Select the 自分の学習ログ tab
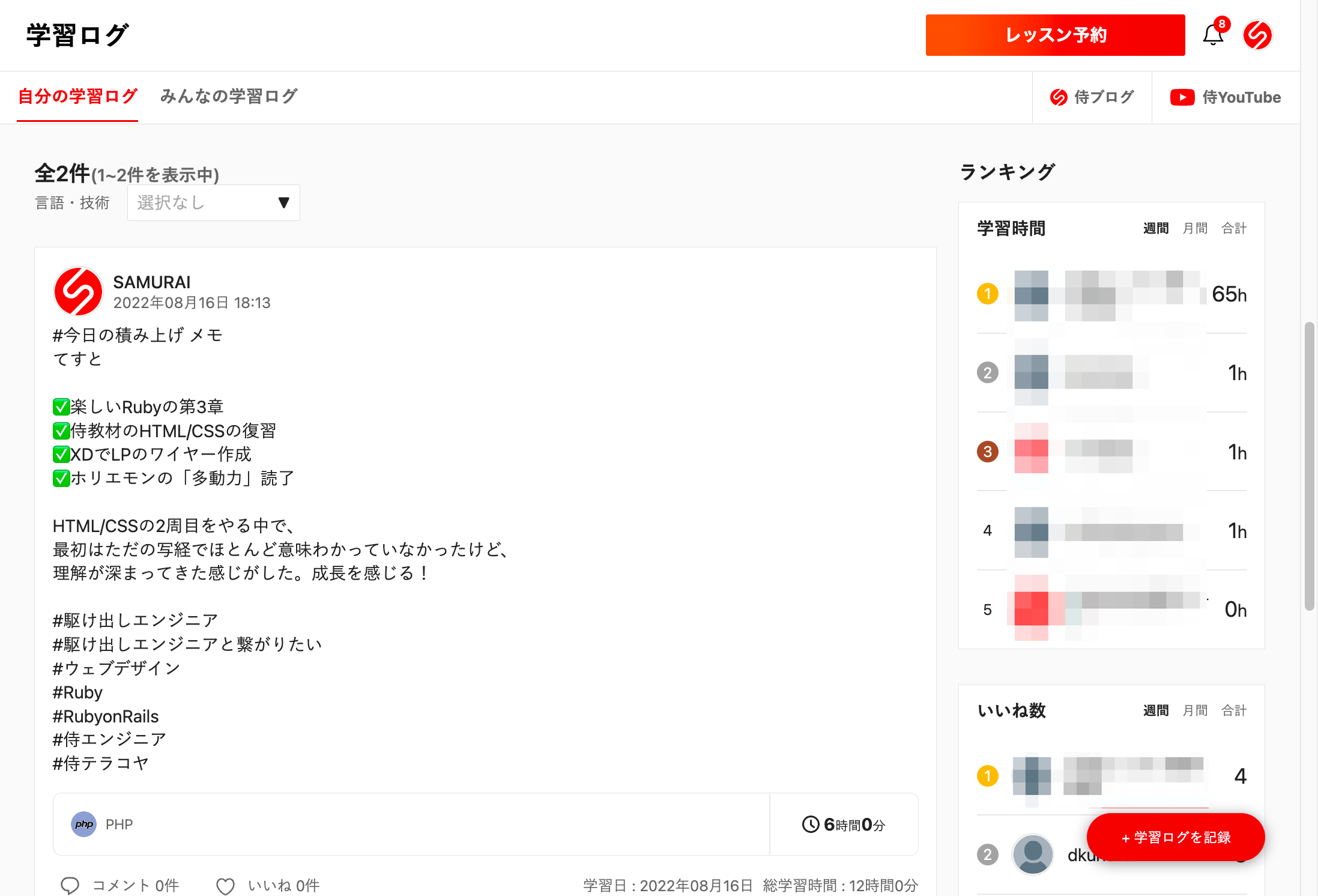This screenshot has width=1318, height=896. click(77, 96)
